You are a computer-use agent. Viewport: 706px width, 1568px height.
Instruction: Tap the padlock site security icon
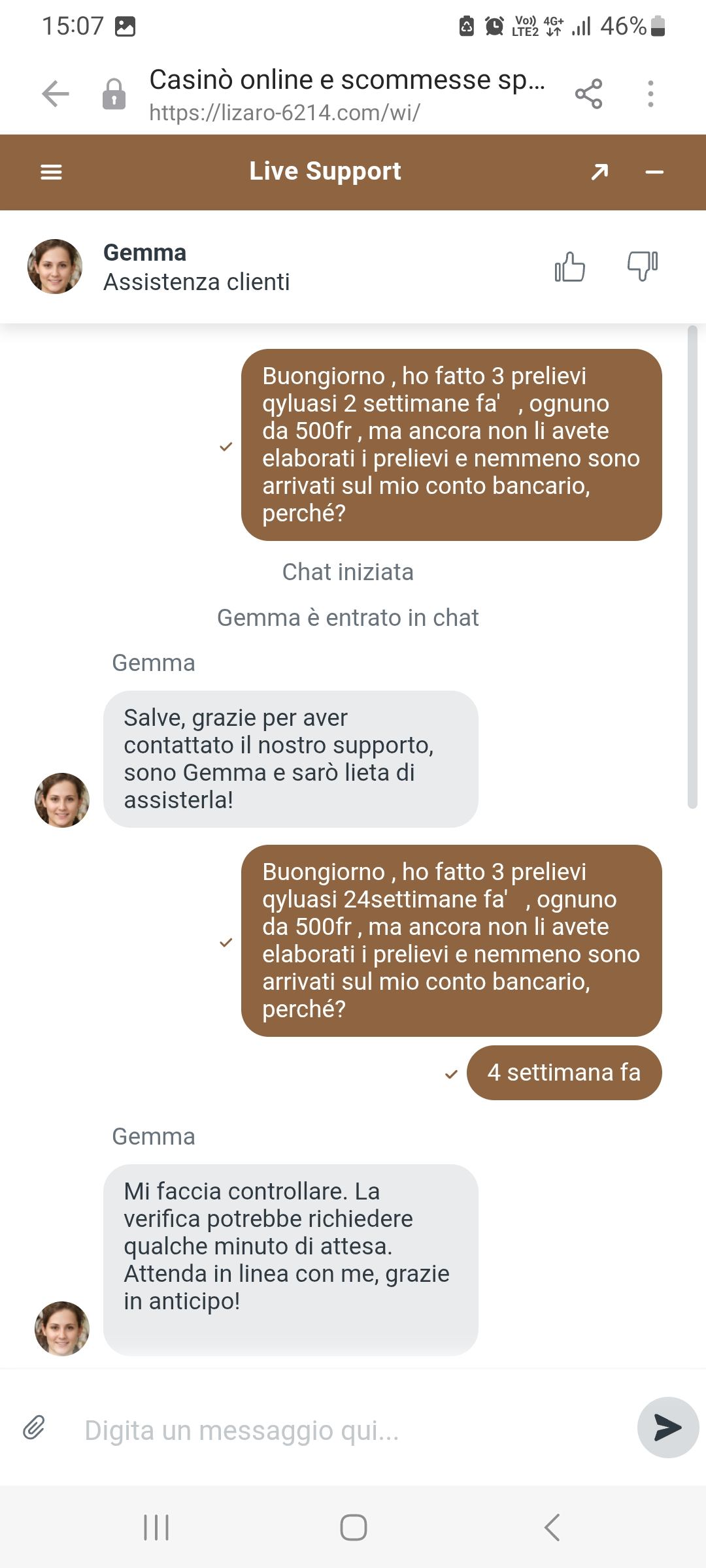pos(114,93)
